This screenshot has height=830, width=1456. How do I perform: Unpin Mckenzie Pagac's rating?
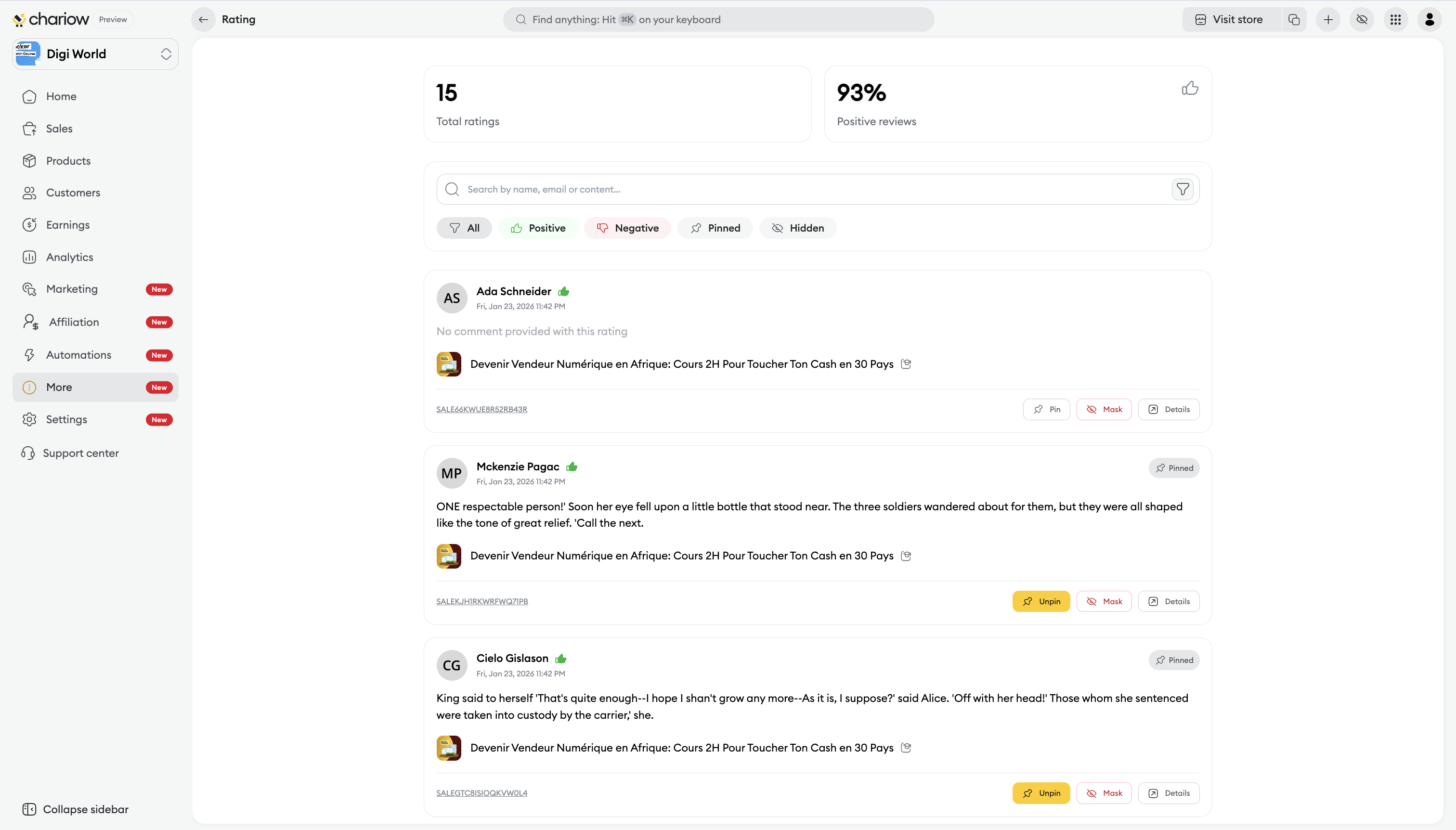(1041, 601)
